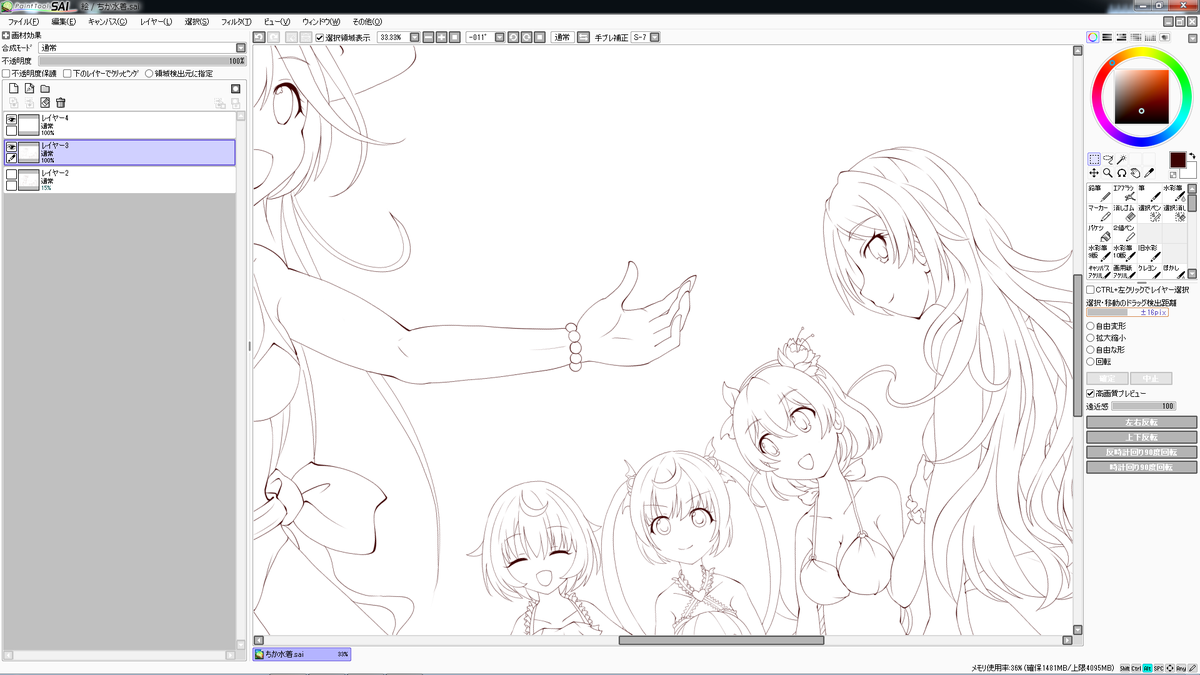Image resolution: width=1200 pixels, height=675 pixels.
Task: Open the ファイル menu
Action: 23,21
